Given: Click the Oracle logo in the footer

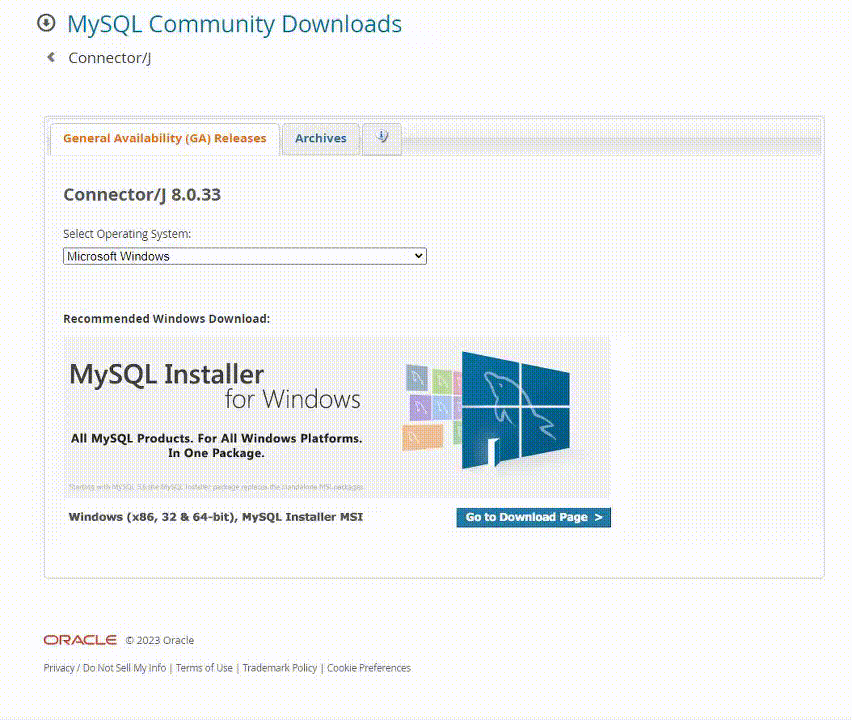Looking at the screenshot, I should [x=80, y=640].
